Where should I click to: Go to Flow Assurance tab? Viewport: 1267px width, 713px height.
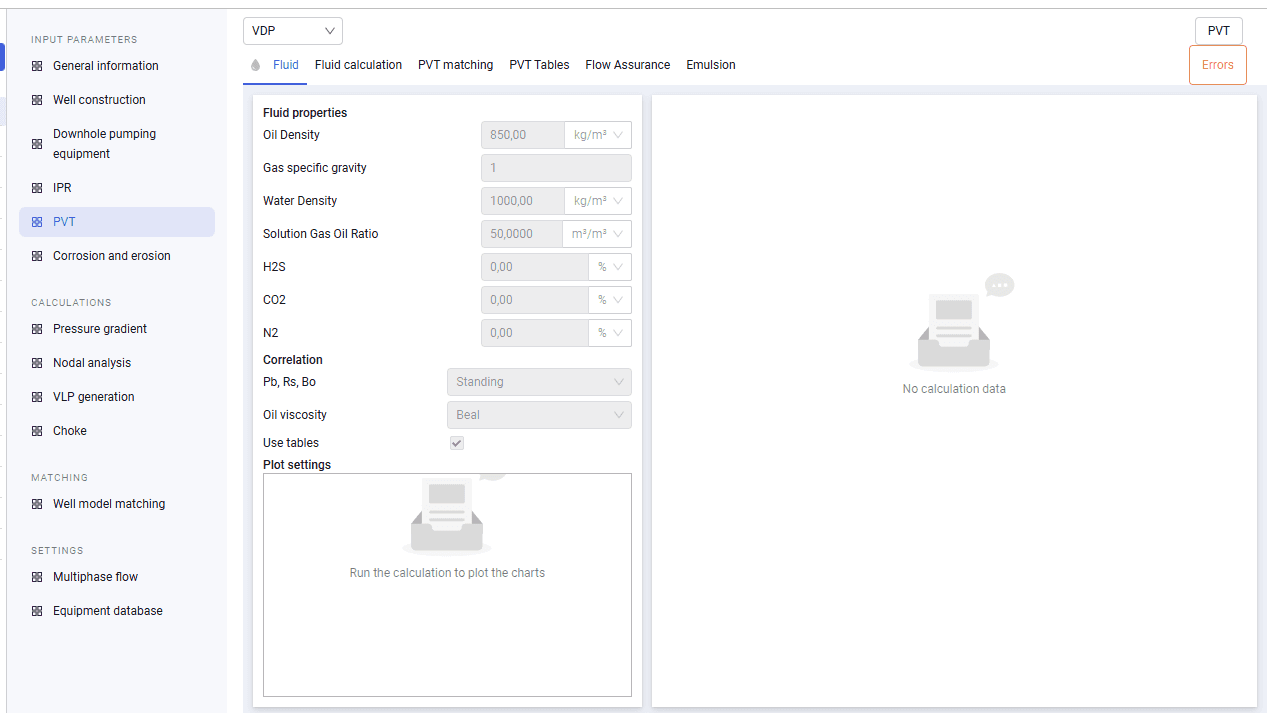tap(628, 65)
